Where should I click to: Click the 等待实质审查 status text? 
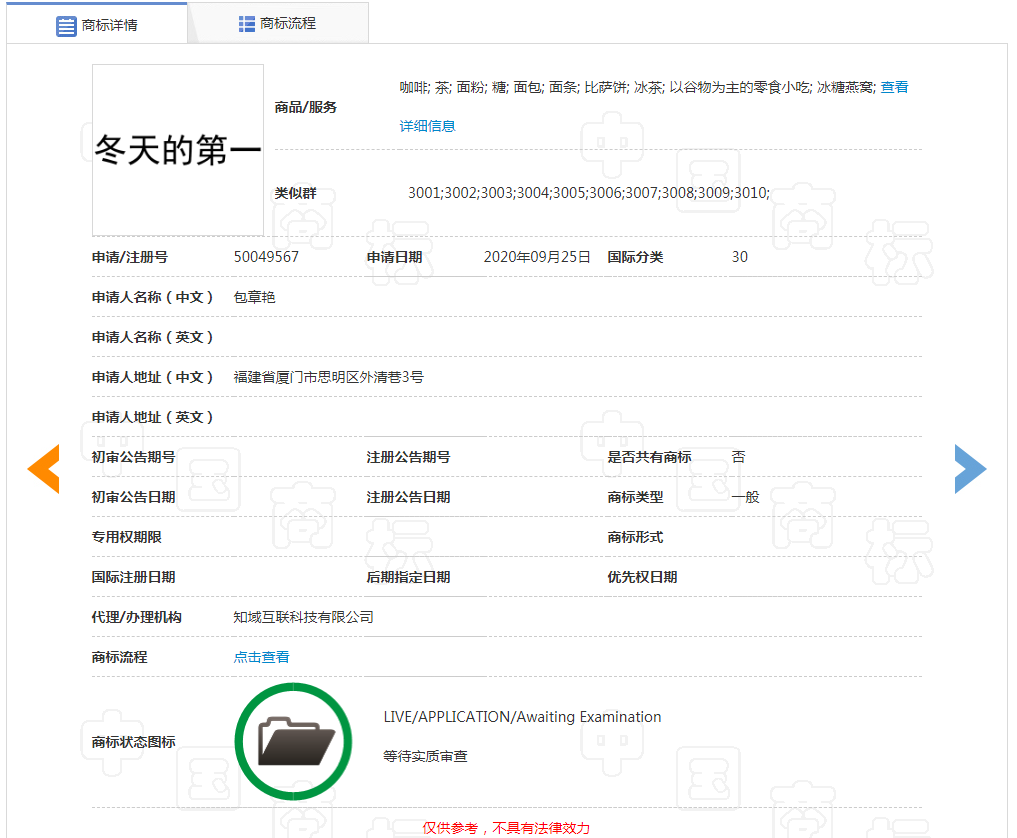click(425, 756)
